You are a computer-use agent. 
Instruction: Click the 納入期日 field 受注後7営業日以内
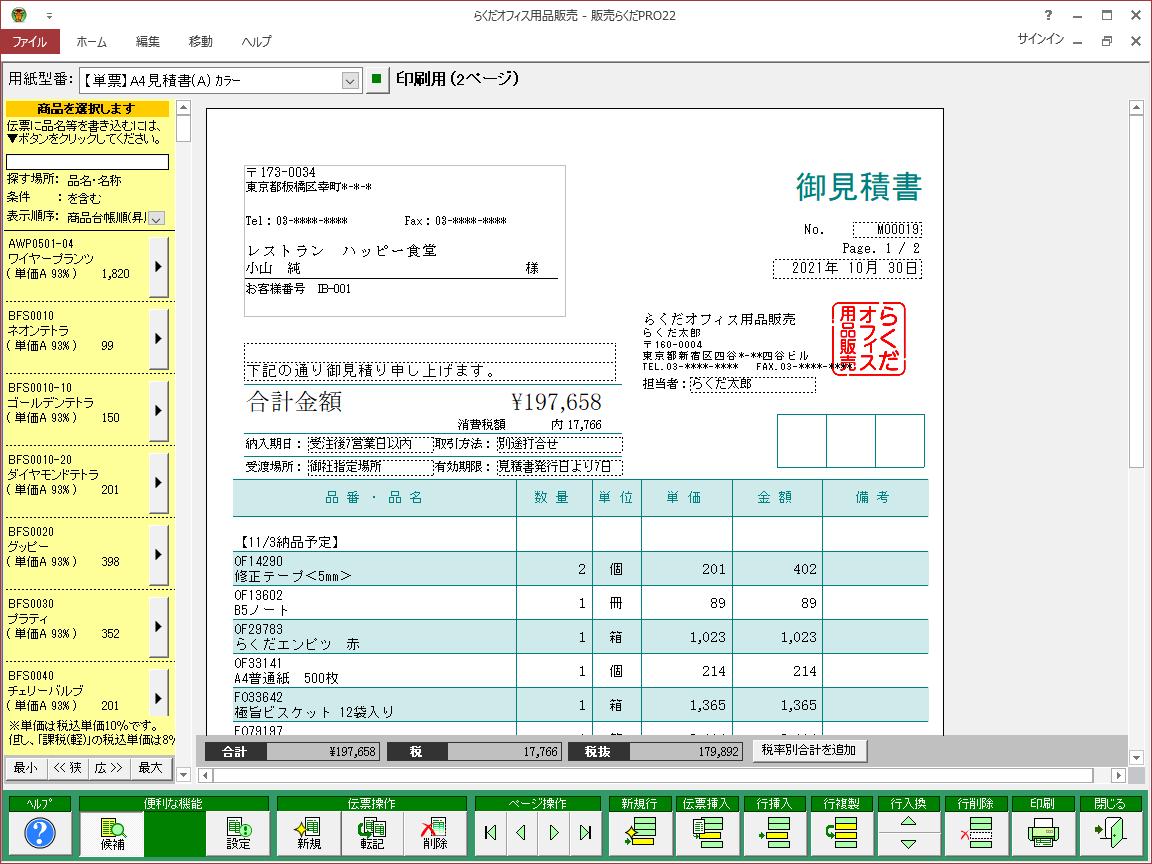(x=370, y=444)
